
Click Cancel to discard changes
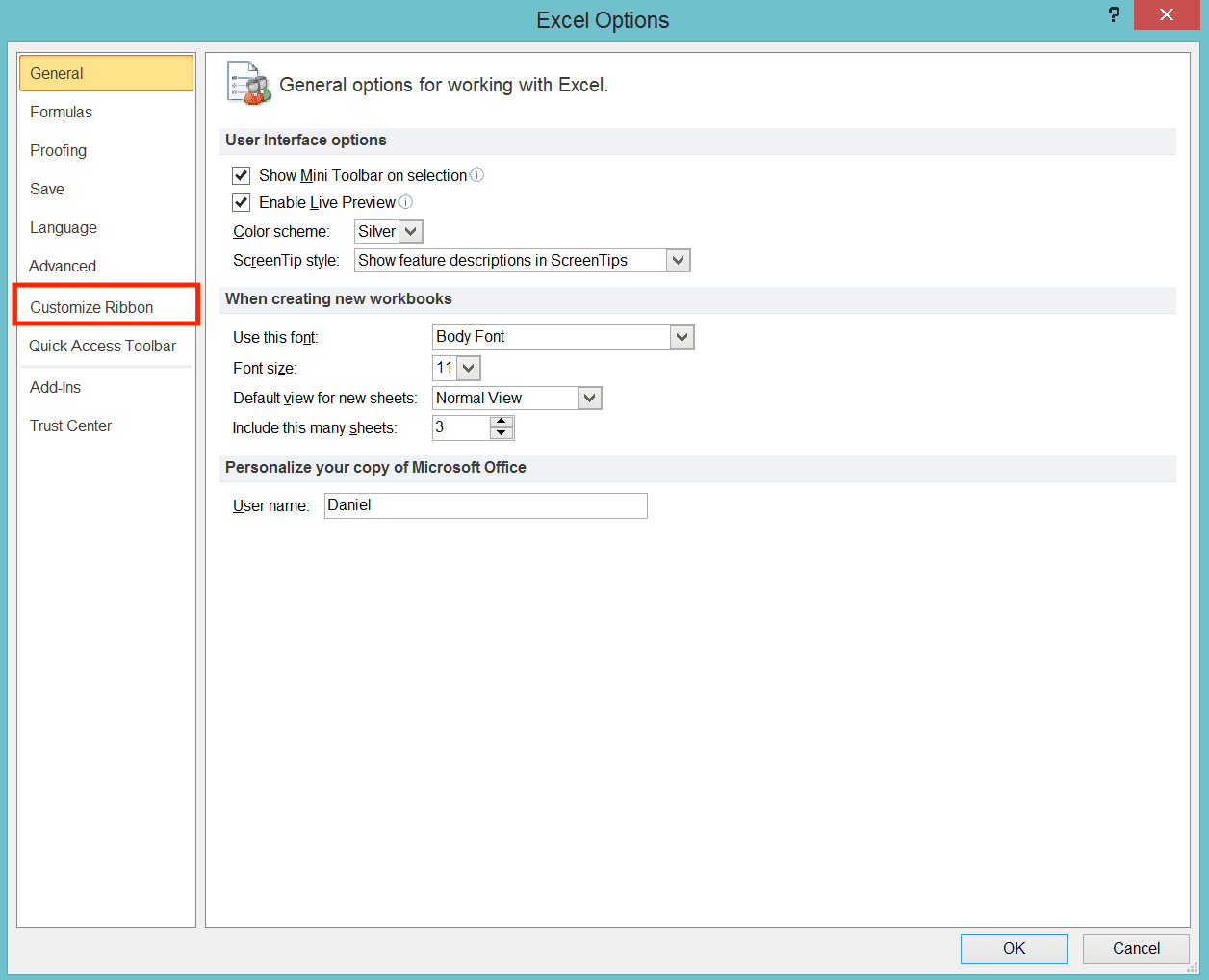(1136, 948)
